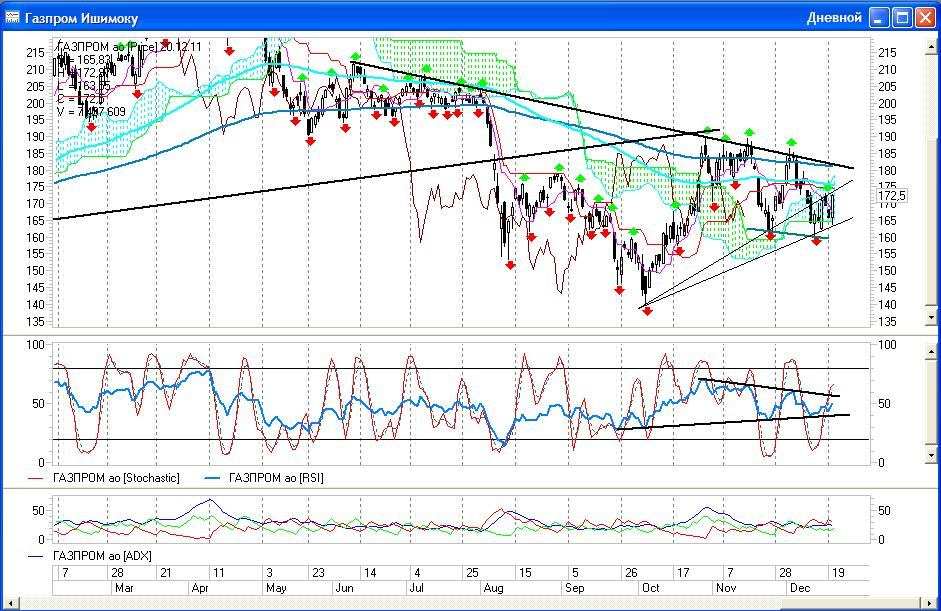Click the price chart's vertical scrollbar down arrow
This screenshot has height=611, width=941.
click(x=931, y=316)
